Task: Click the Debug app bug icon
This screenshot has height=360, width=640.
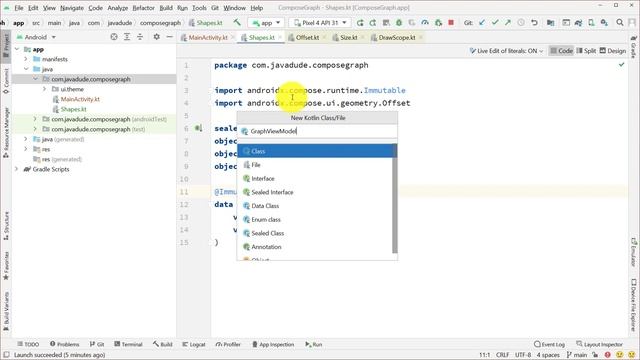Action: click(x=399, y=23)
